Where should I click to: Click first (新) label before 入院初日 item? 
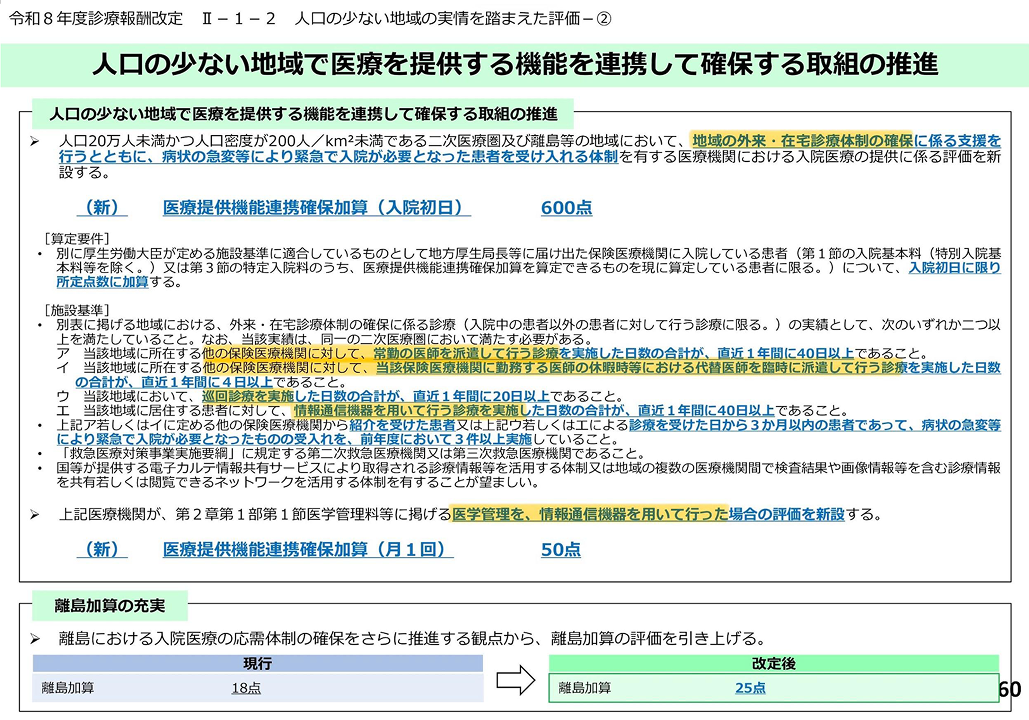click(102, 207)
